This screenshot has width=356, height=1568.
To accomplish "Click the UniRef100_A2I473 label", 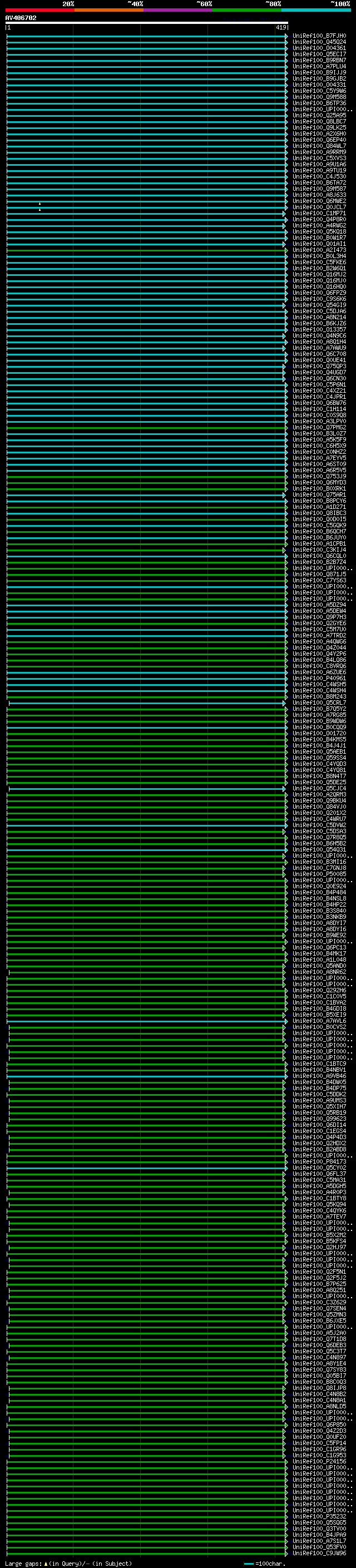I will click(319, 250).
